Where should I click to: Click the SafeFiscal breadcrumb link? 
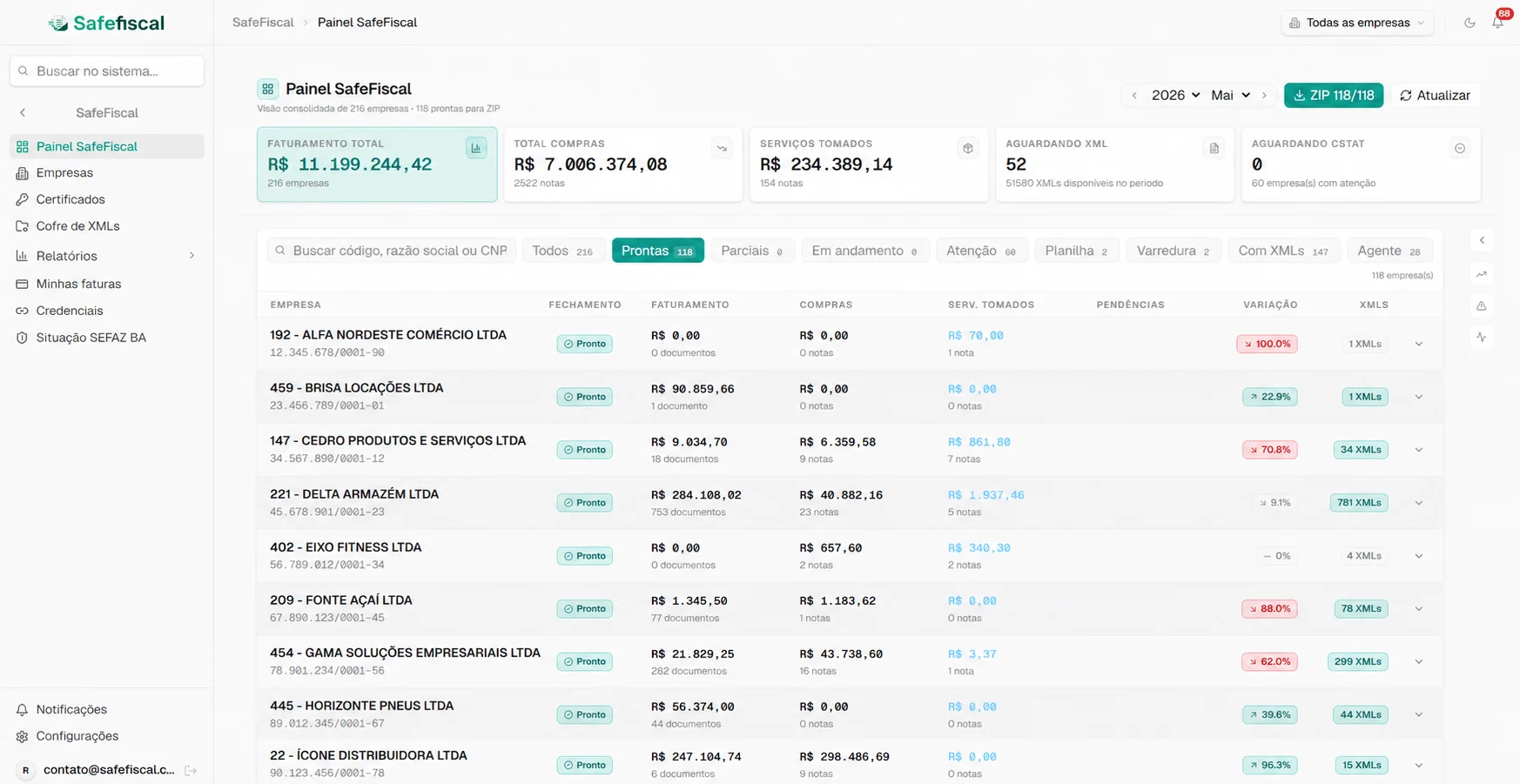(263, 23)
